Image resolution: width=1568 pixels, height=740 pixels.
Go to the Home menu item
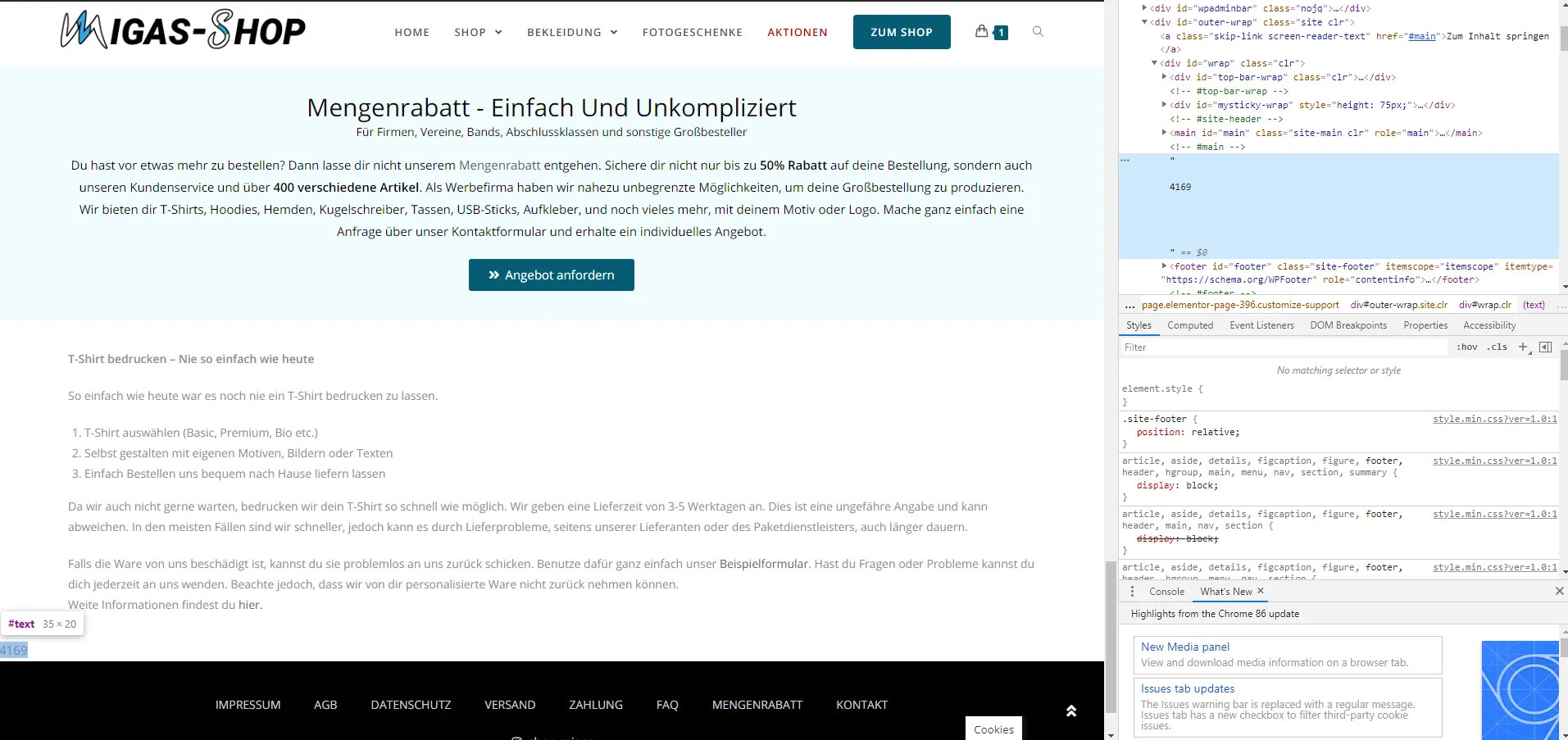(412, 33)
